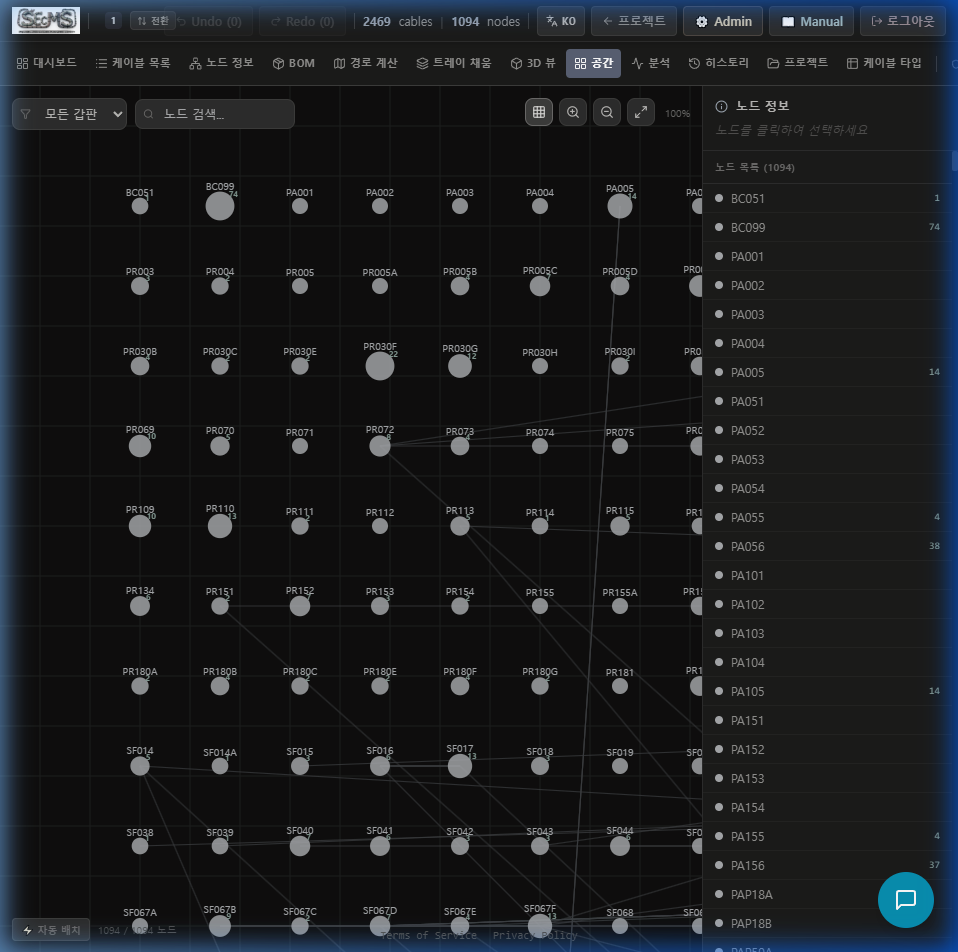Click the ← 프로젝트 back button
This screenshot has height=952, width=958.
(x=634, y=21)
